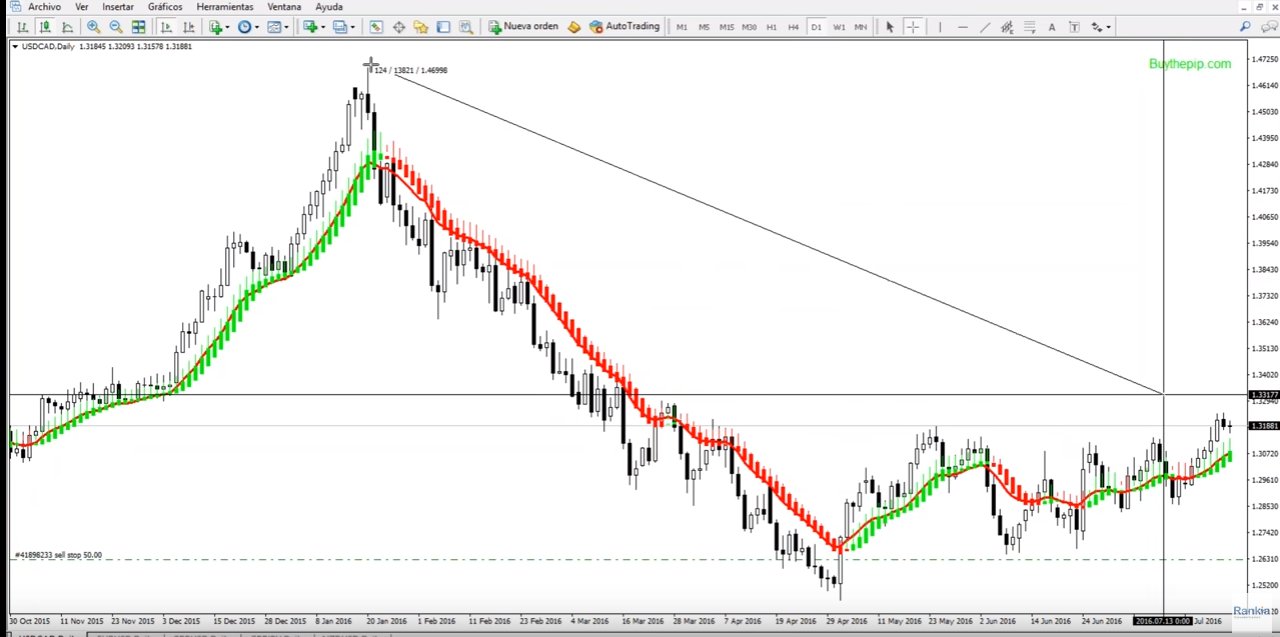Viewport: 1280px width, 637px height.
Task: Toggle the AutoTrading button
Action: pos(625,27)
